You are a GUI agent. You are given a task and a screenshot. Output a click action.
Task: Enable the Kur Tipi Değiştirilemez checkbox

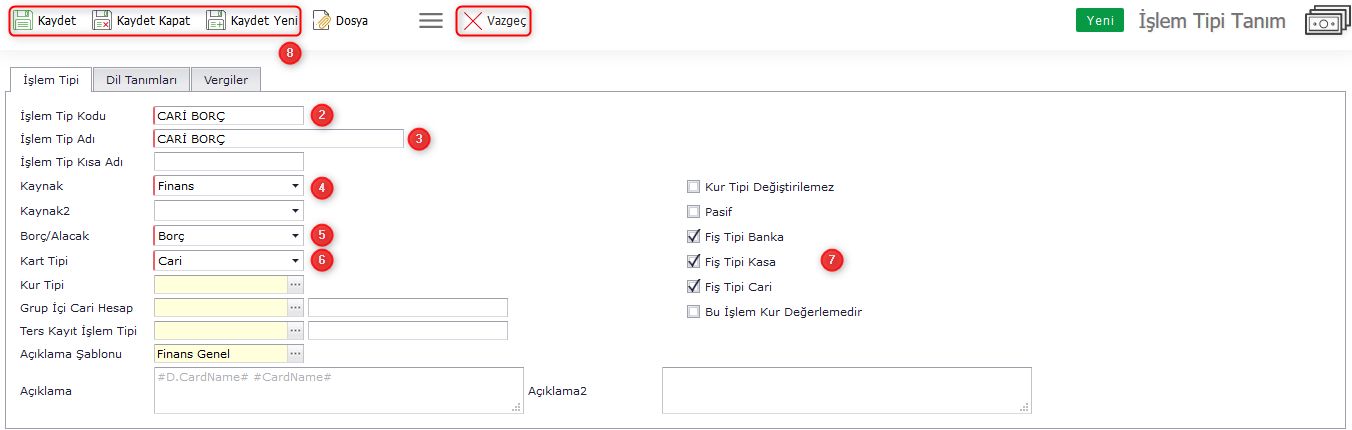click(x=693, y=187)
